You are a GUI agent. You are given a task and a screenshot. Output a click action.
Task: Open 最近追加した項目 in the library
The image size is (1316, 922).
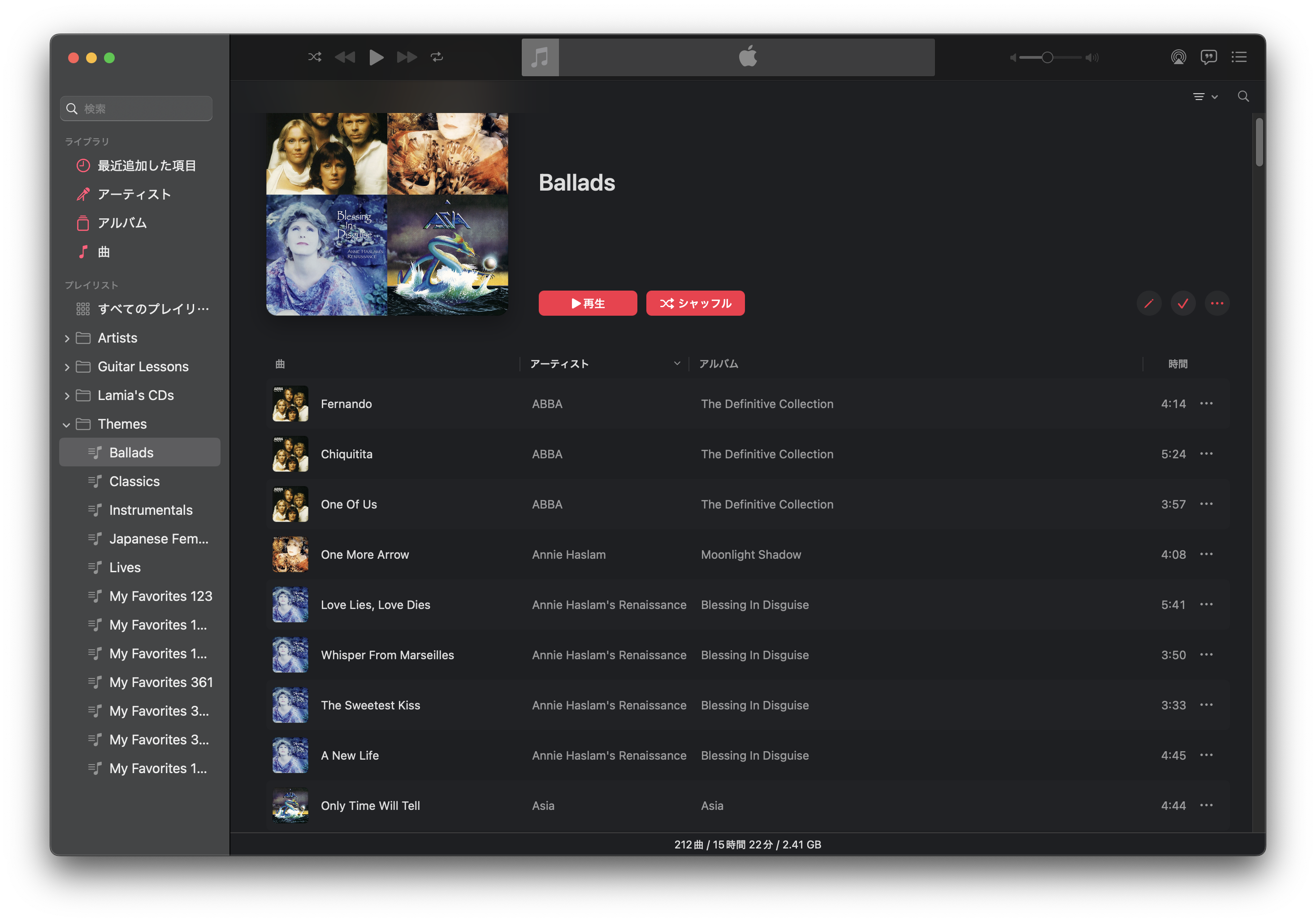pyautogui.click(x=147, y=166)
